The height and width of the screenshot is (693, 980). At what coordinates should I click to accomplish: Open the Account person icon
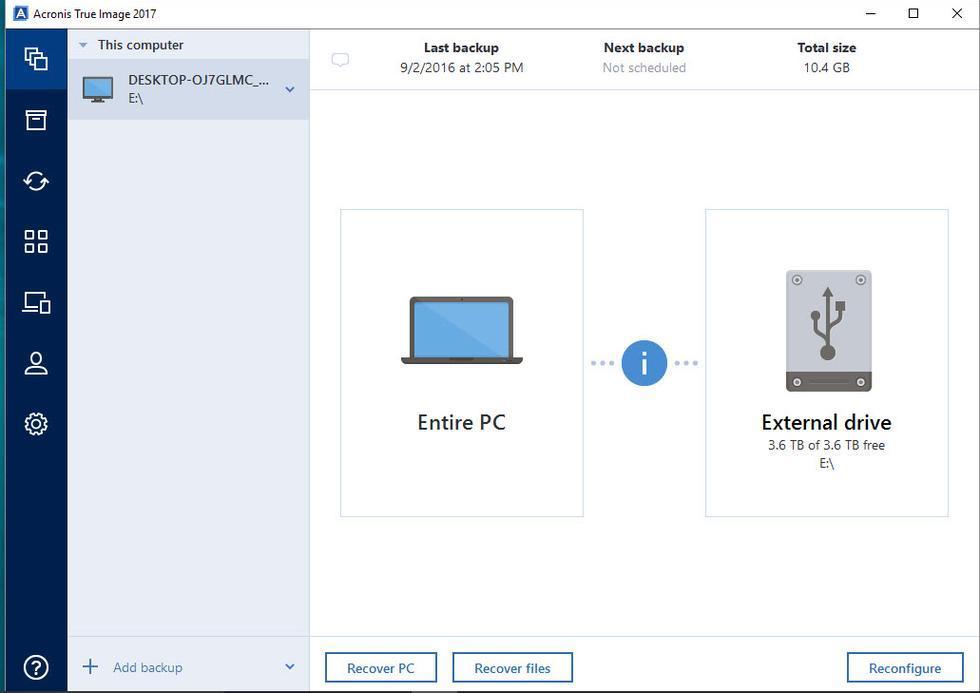36,363
